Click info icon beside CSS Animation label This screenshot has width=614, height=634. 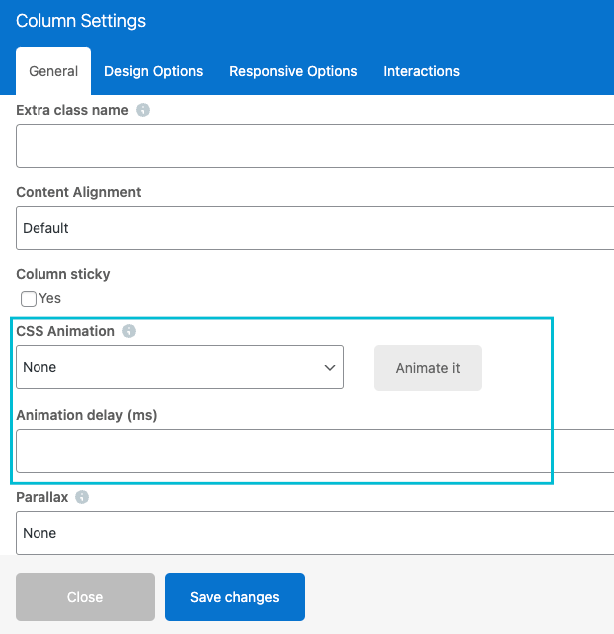tap(129, 331)
